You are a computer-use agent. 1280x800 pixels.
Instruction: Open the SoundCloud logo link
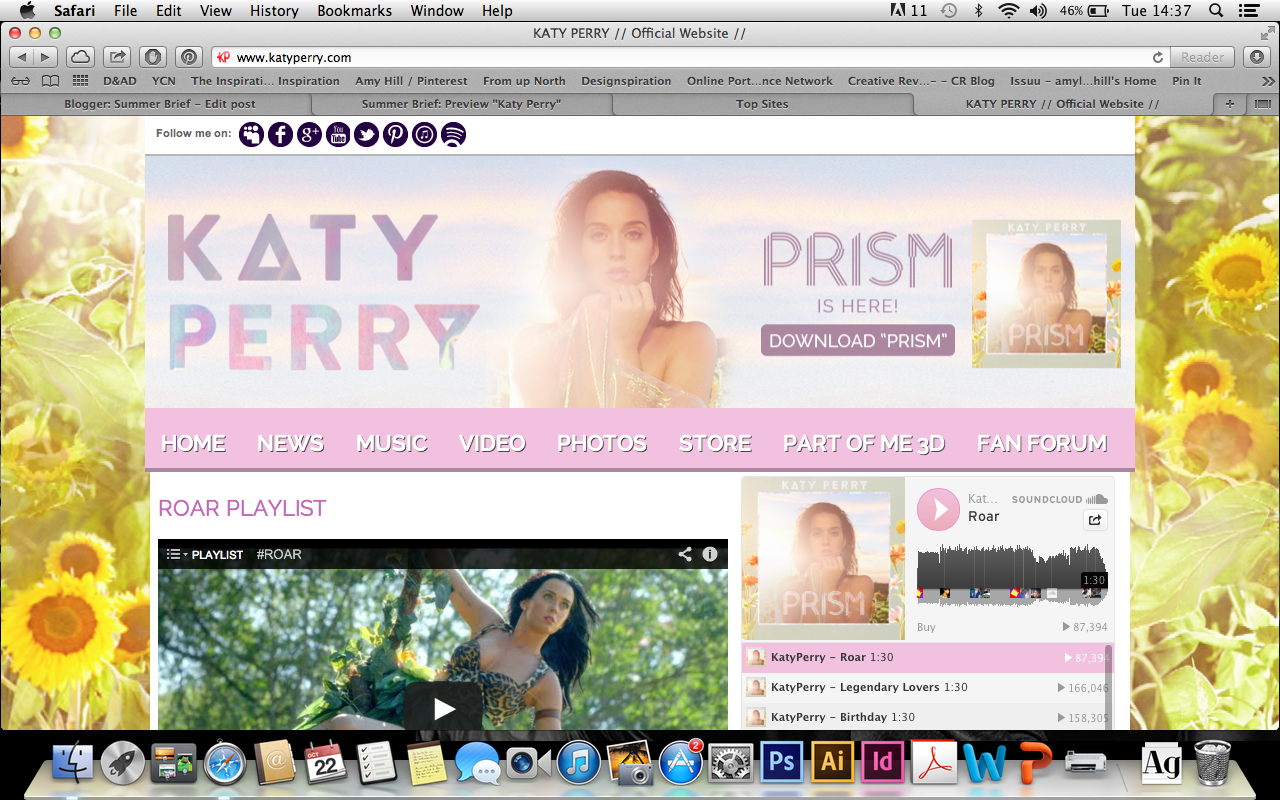tap(1060, 499)
